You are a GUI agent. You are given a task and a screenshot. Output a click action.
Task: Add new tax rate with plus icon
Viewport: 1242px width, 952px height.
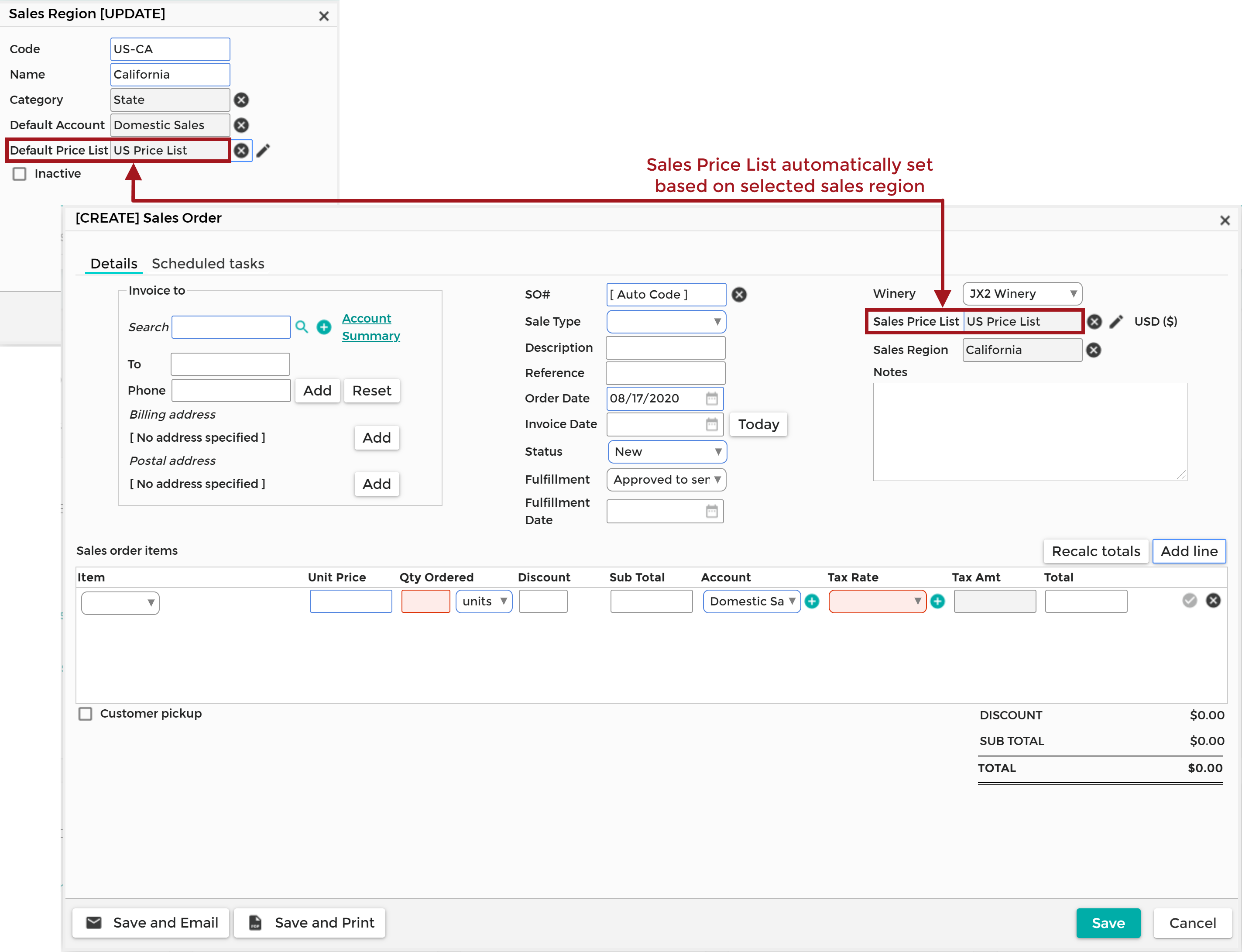point(938,601)
